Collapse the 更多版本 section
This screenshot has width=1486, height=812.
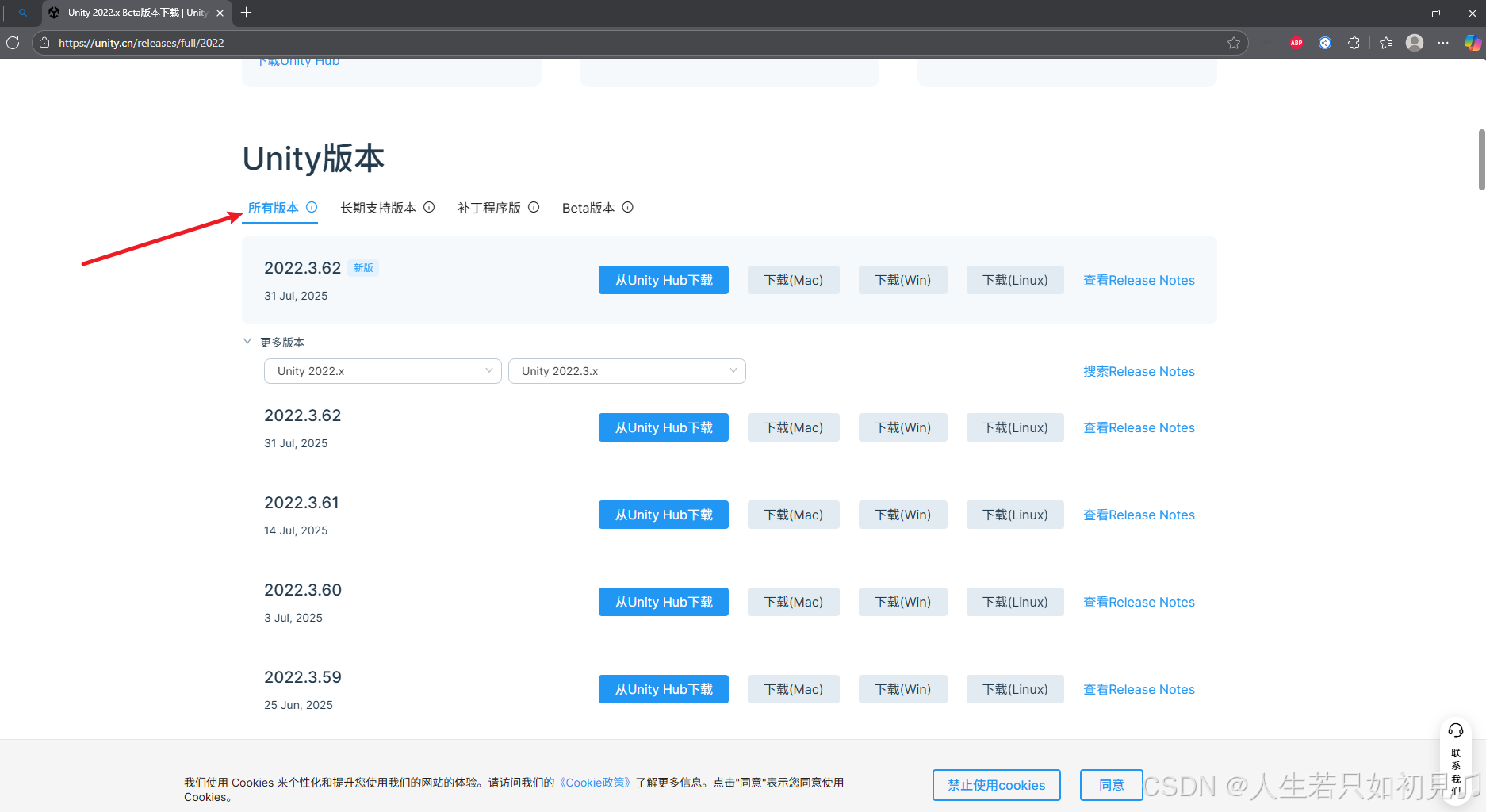coord(274,342)
